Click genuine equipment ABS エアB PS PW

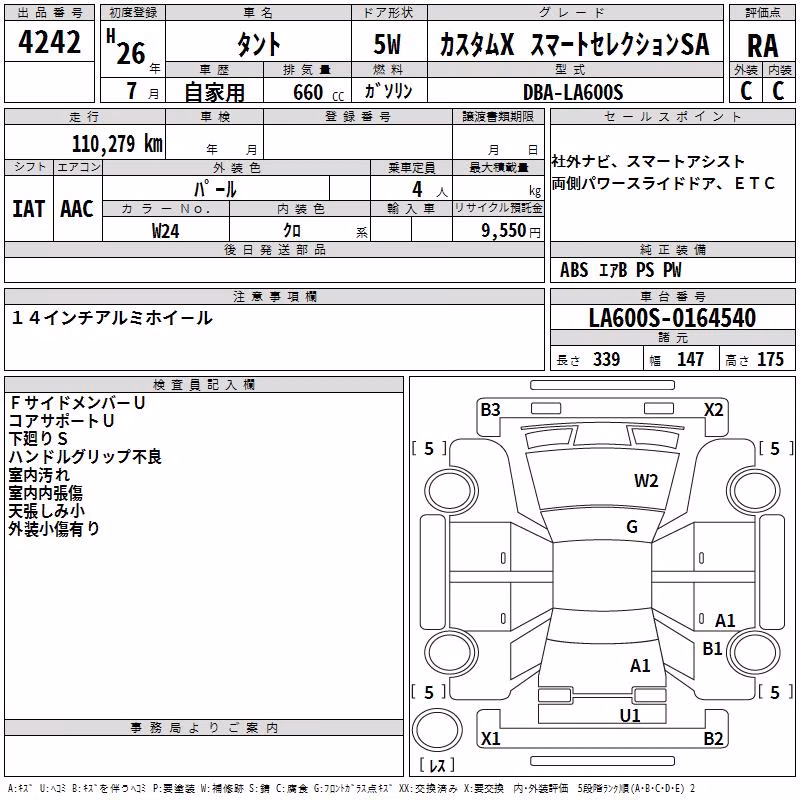click(x=620, y=270)
